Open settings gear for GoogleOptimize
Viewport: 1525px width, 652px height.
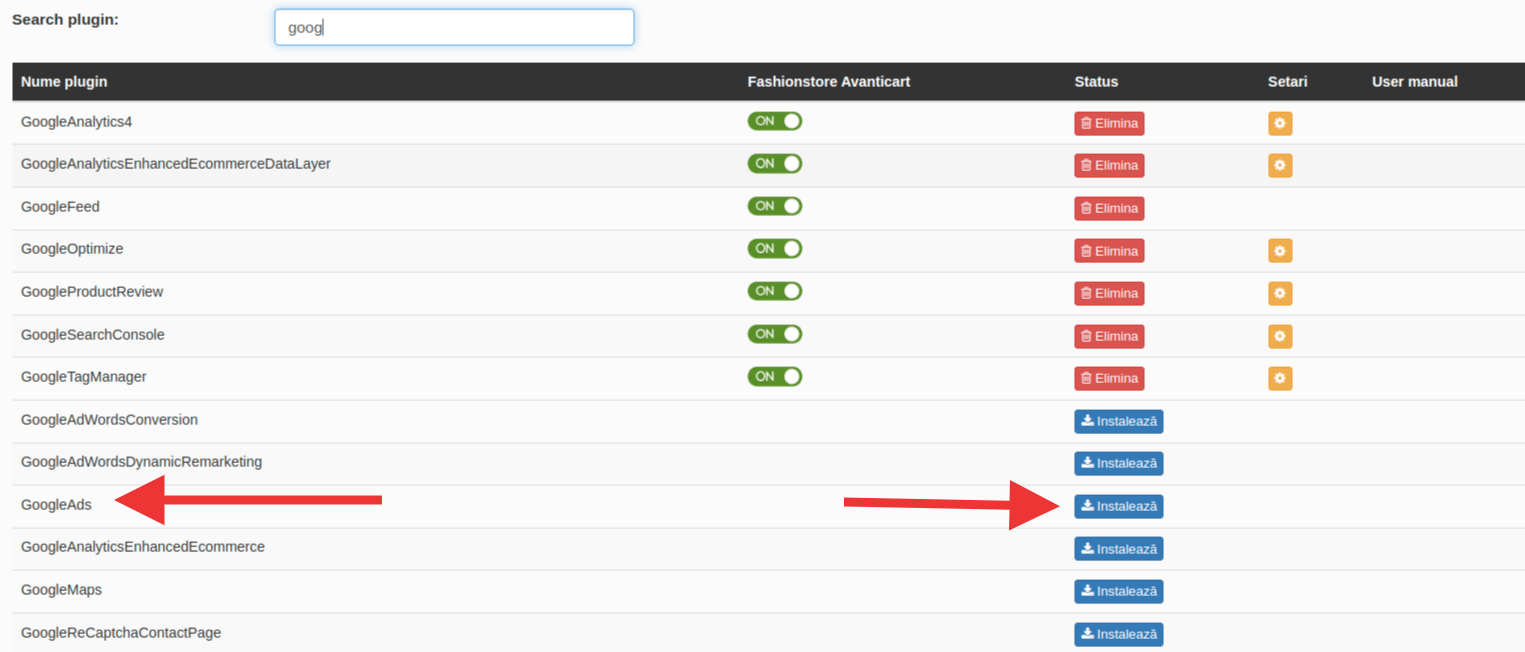pos(1280,250)
